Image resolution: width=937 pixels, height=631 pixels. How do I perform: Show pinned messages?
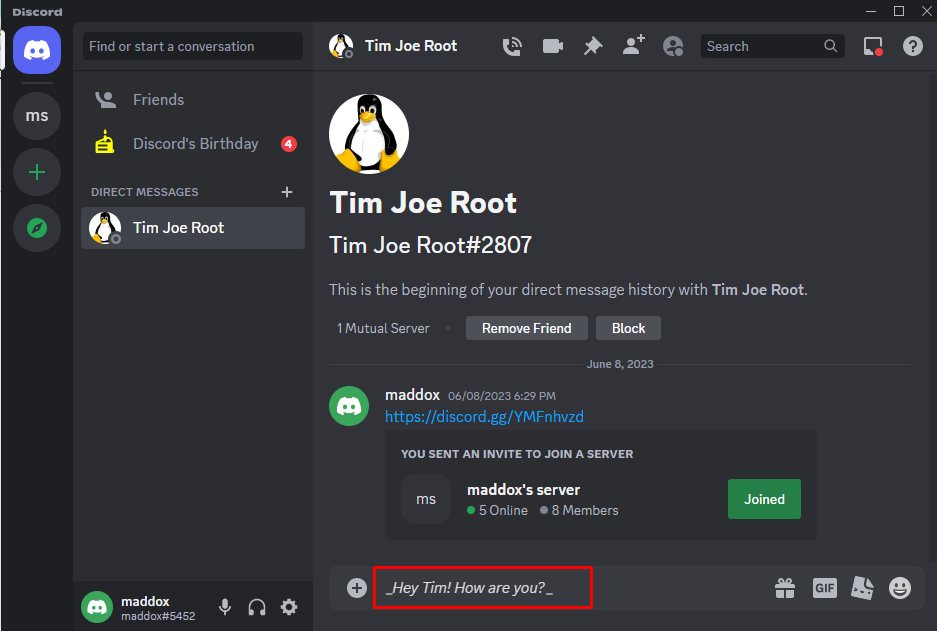(593, 46)
